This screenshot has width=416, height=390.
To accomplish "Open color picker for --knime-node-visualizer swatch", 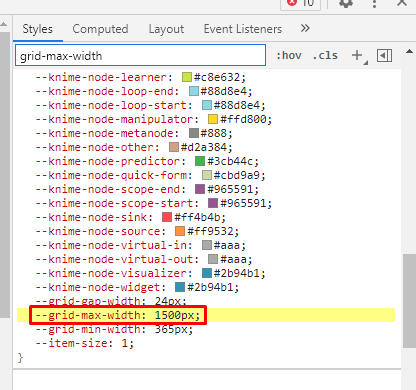I will click(207, 273).
